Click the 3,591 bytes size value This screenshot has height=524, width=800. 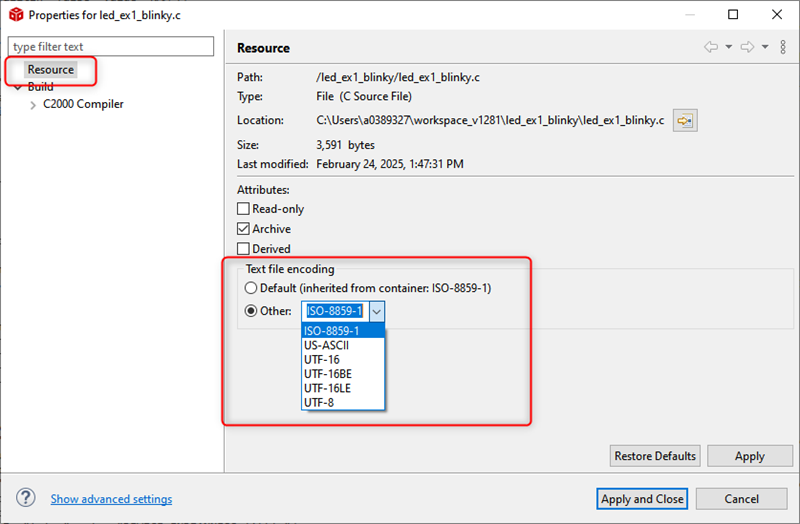click(x=345, y=145)
